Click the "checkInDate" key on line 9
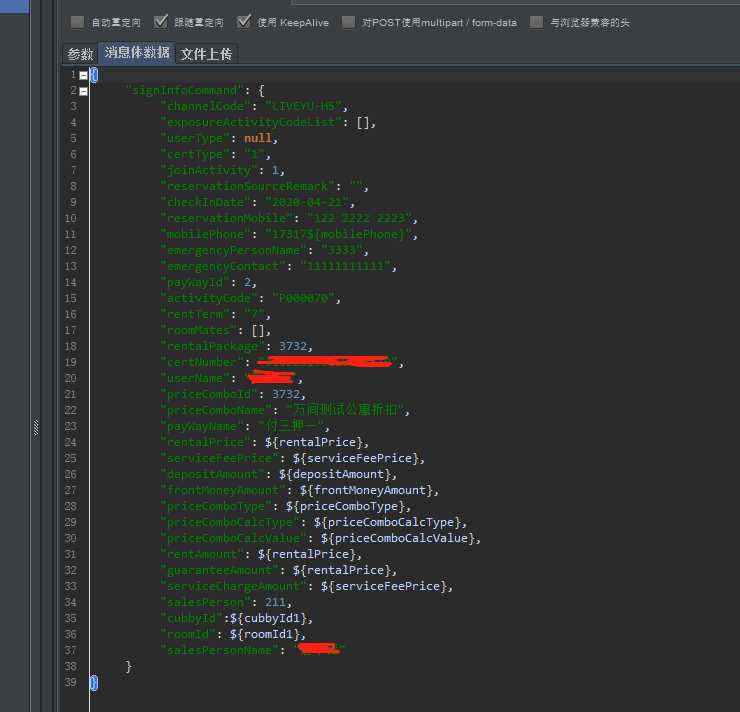This screenshot has height=712, width=740. 206,202
